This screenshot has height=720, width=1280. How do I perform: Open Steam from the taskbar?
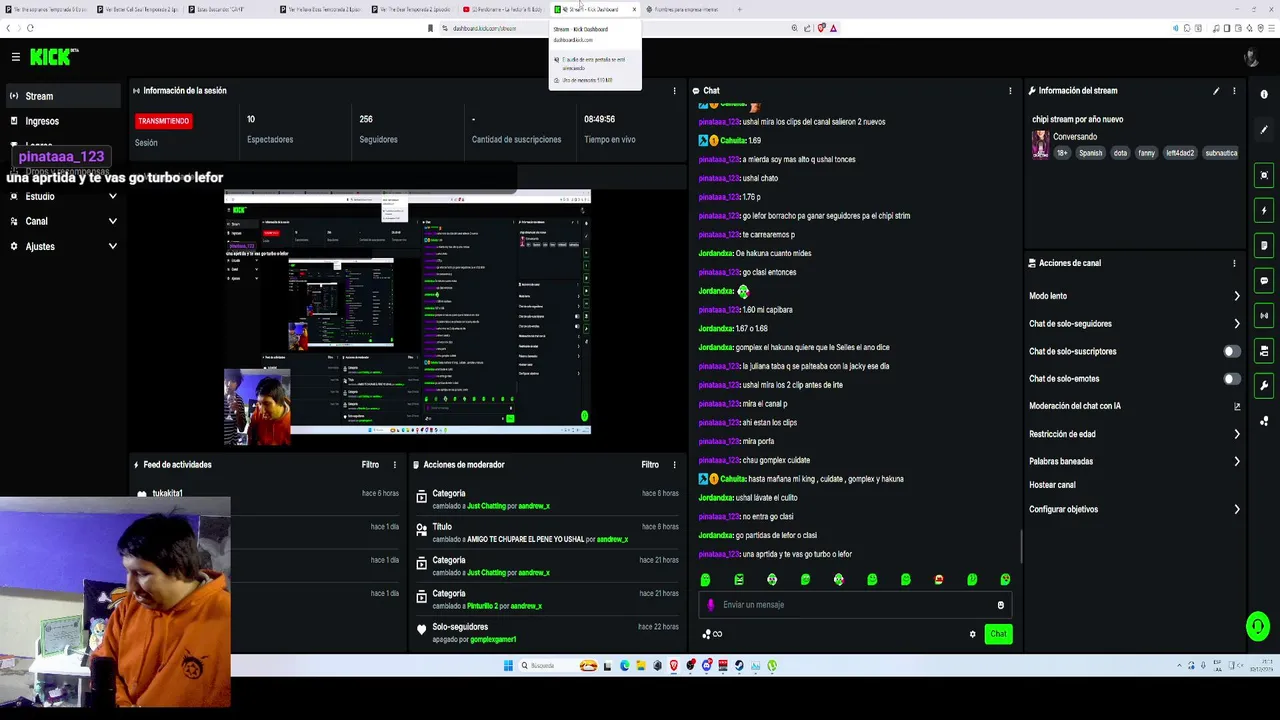739,666
